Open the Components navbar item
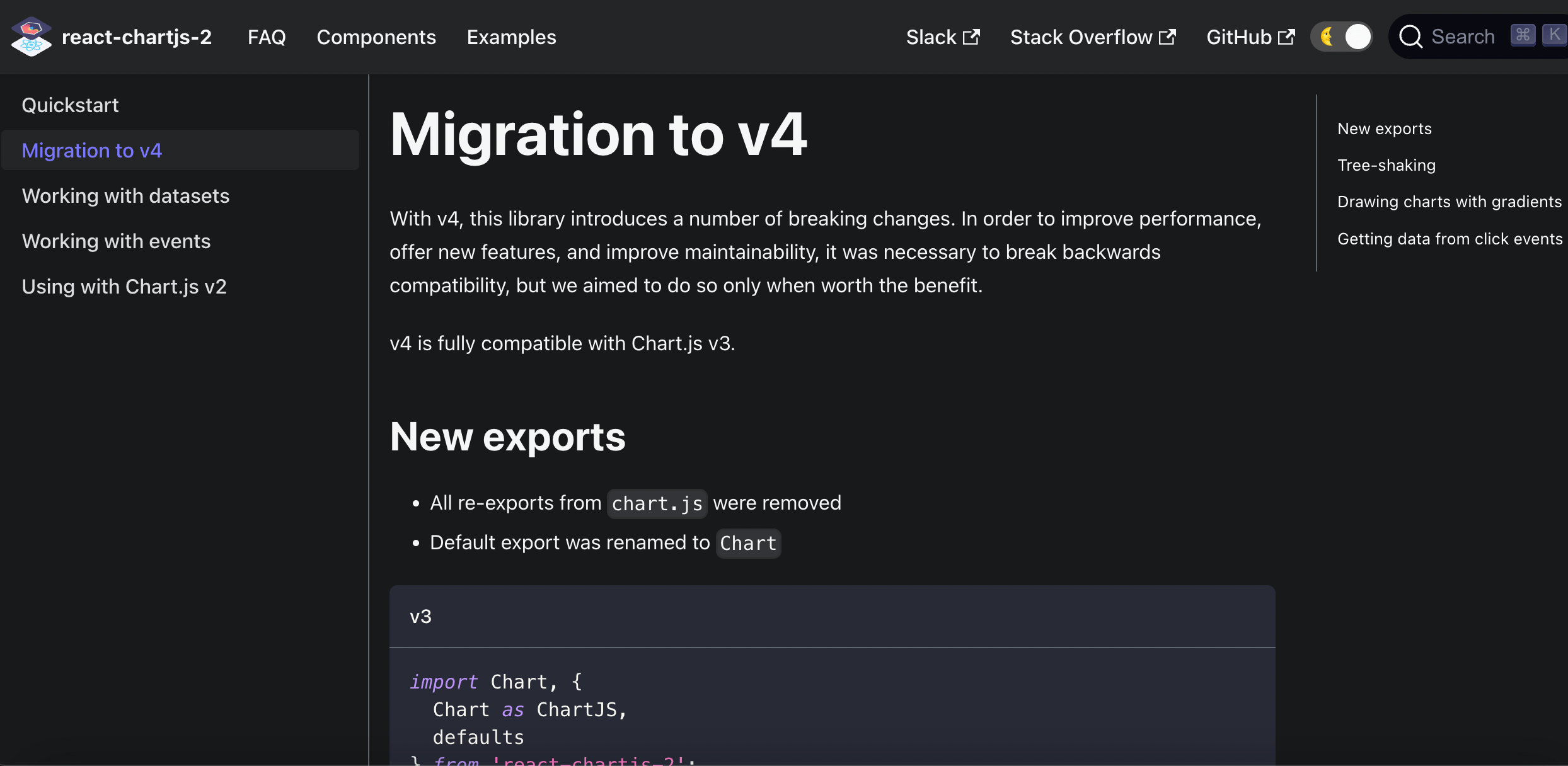 376,37
